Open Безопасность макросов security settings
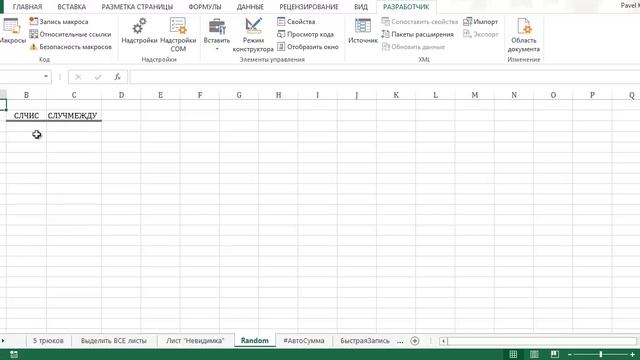 click(x=70, y=47)
